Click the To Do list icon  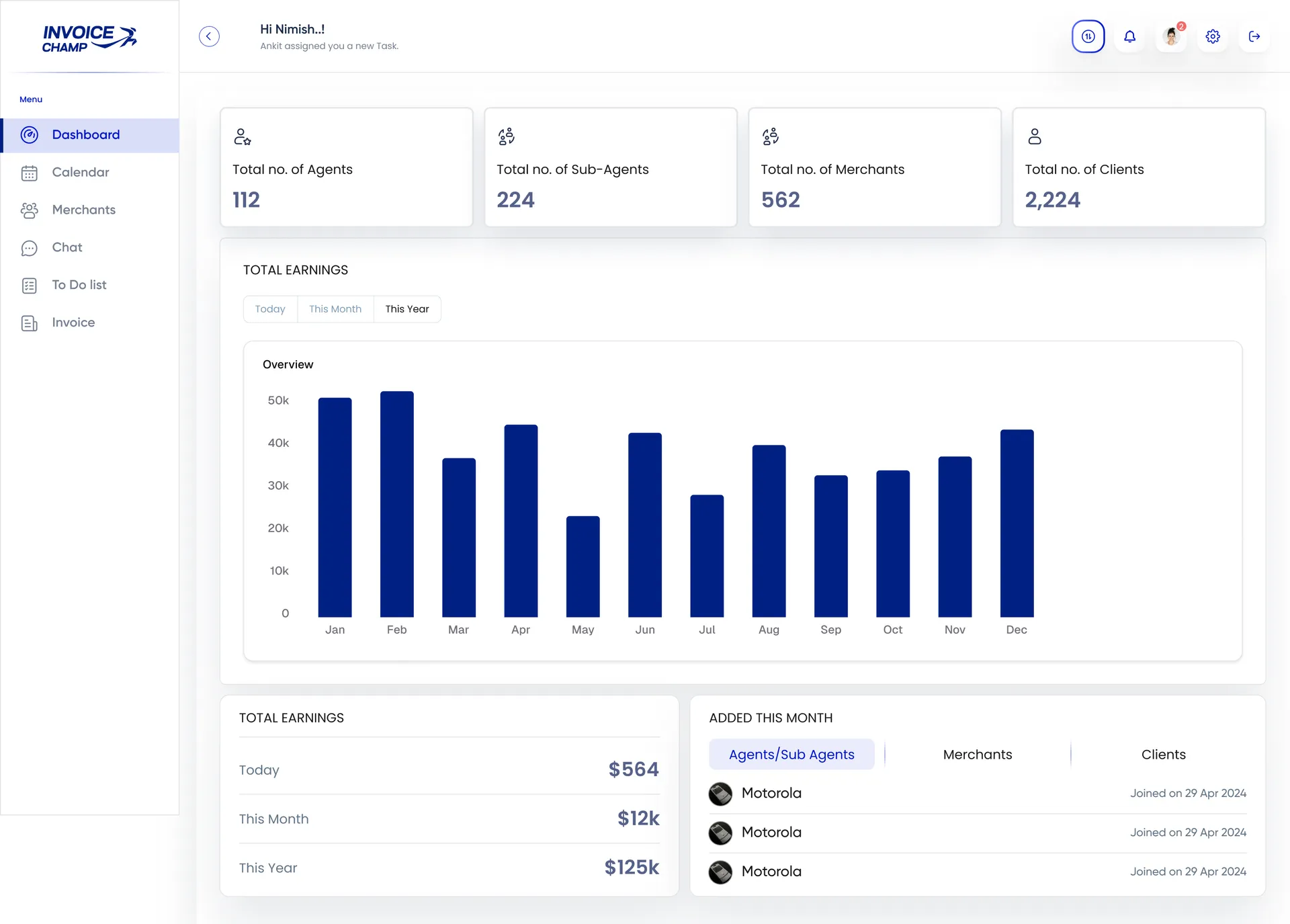[30, 286]
